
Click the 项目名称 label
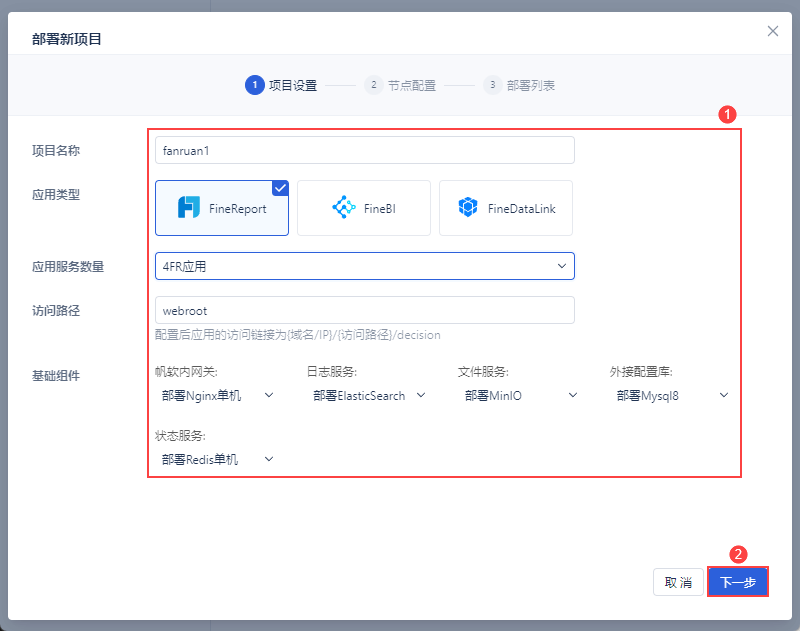(x=56, y=150)
